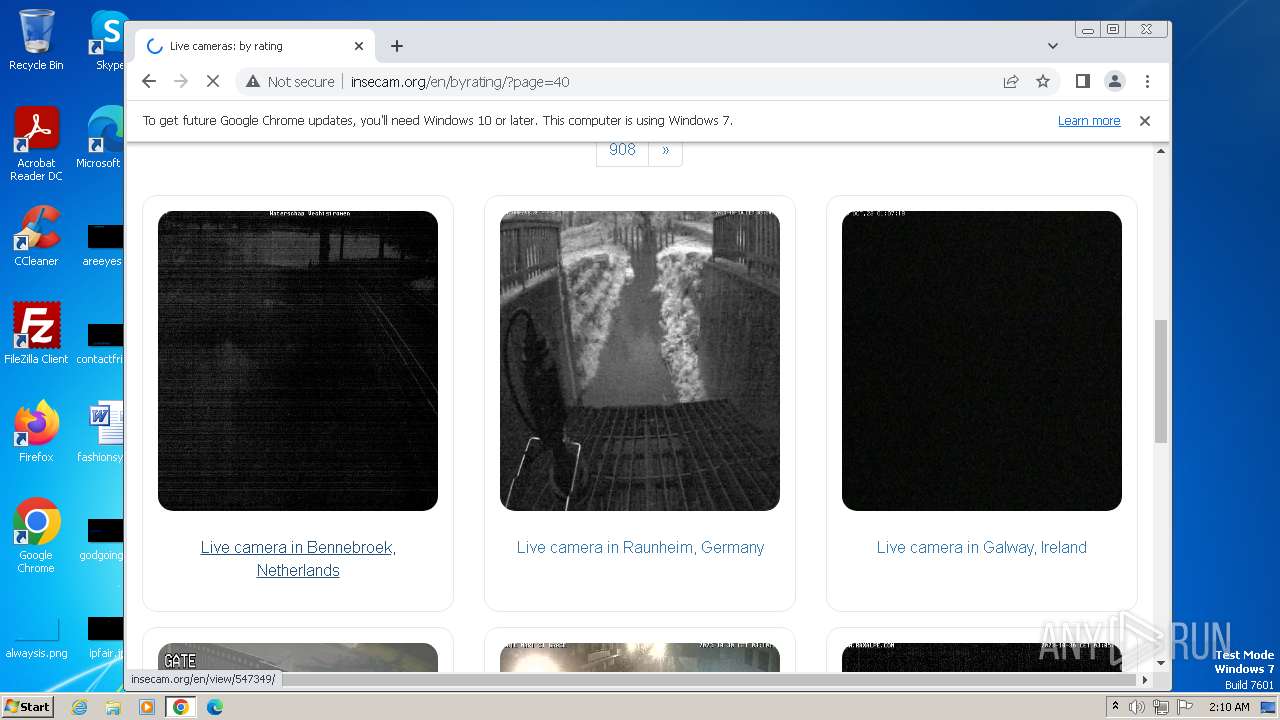Open the Chrome profile menu

(x=1114, y=81)
